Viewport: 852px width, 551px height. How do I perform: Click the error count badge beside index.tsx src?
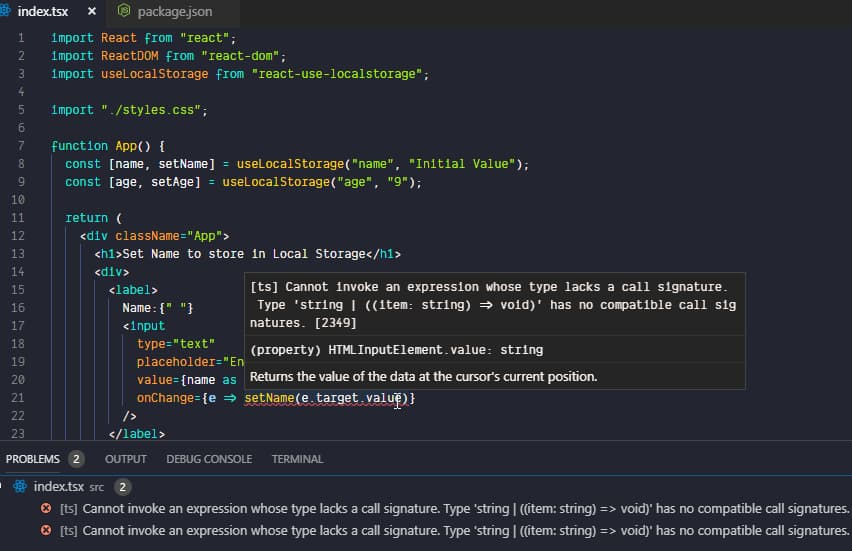(123, 487)
